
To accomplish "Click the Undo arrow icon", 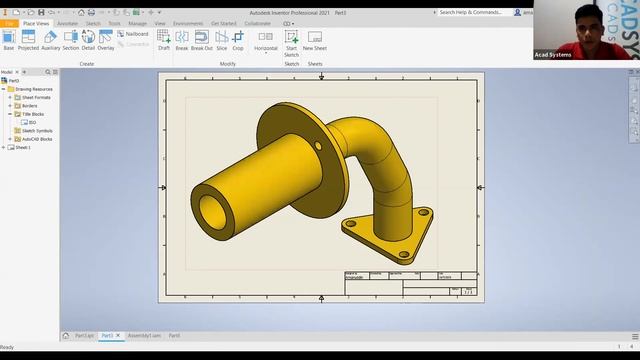I will pos(51,13).
